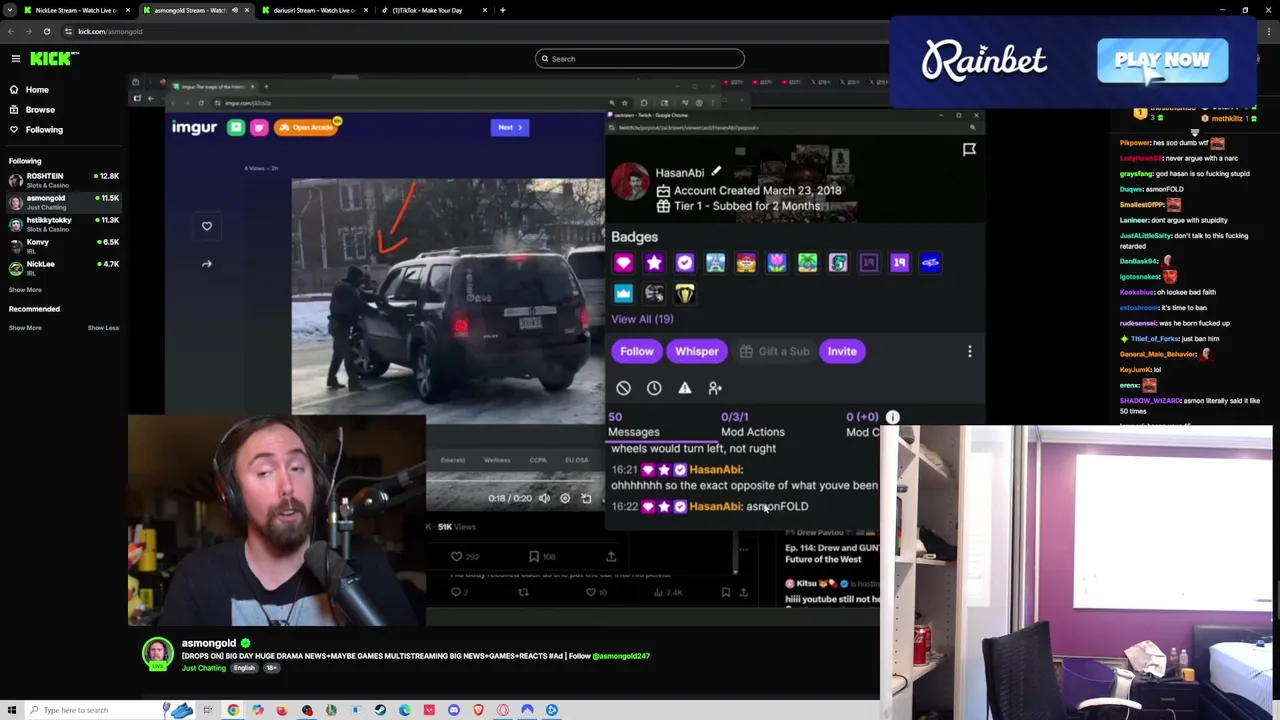Open ROSHTEIN channel in Following list
Image resolution: width=1280 pixels, height=720 pixels.
tap(64, 180)
